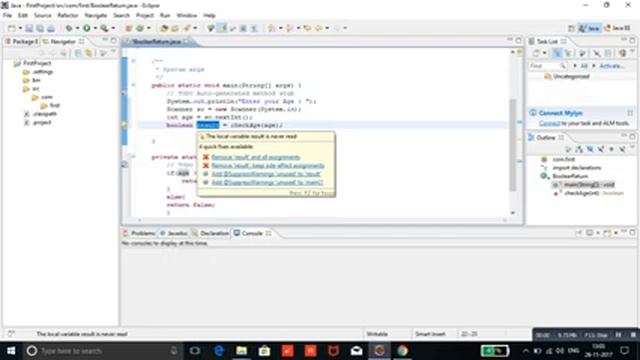640x360 pixels.
Task: Click Add @SuppressWarnings 'unused' to 'result'
Action: click(x=266, y=174)
